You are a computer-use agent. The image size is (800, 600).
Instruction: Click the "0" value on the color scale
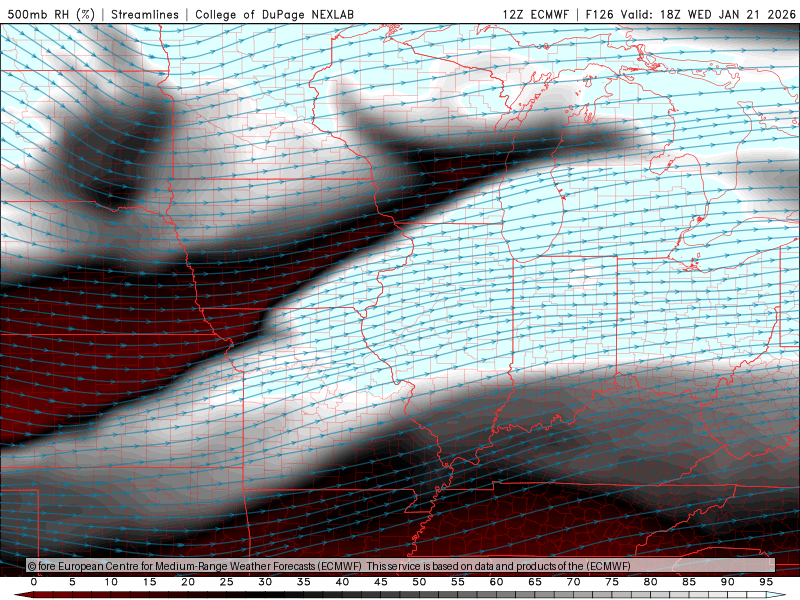[x=34, y=582]
